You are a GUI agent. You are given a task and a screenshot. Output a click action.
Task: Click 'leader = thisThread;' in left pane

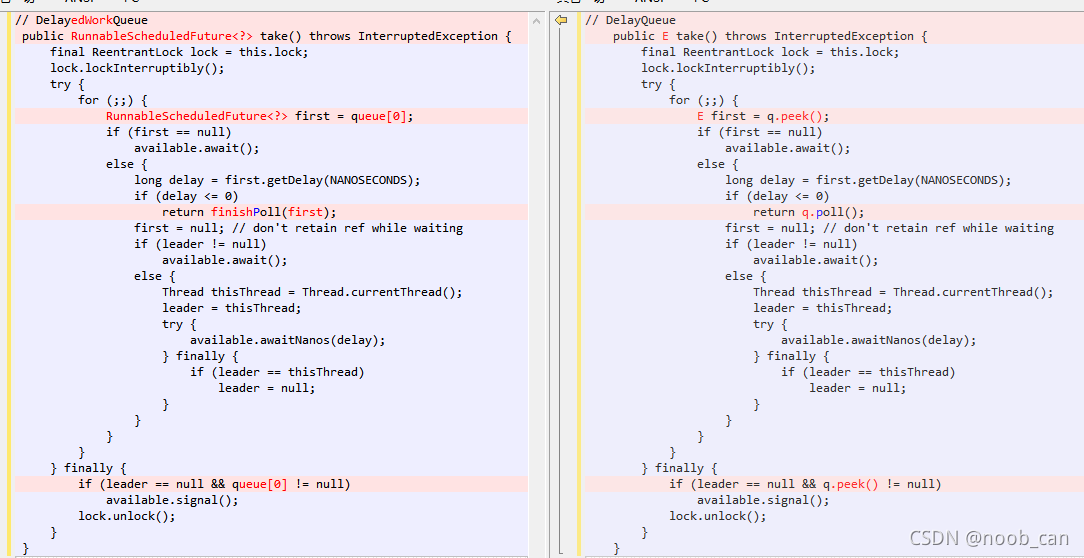point(232,308)
